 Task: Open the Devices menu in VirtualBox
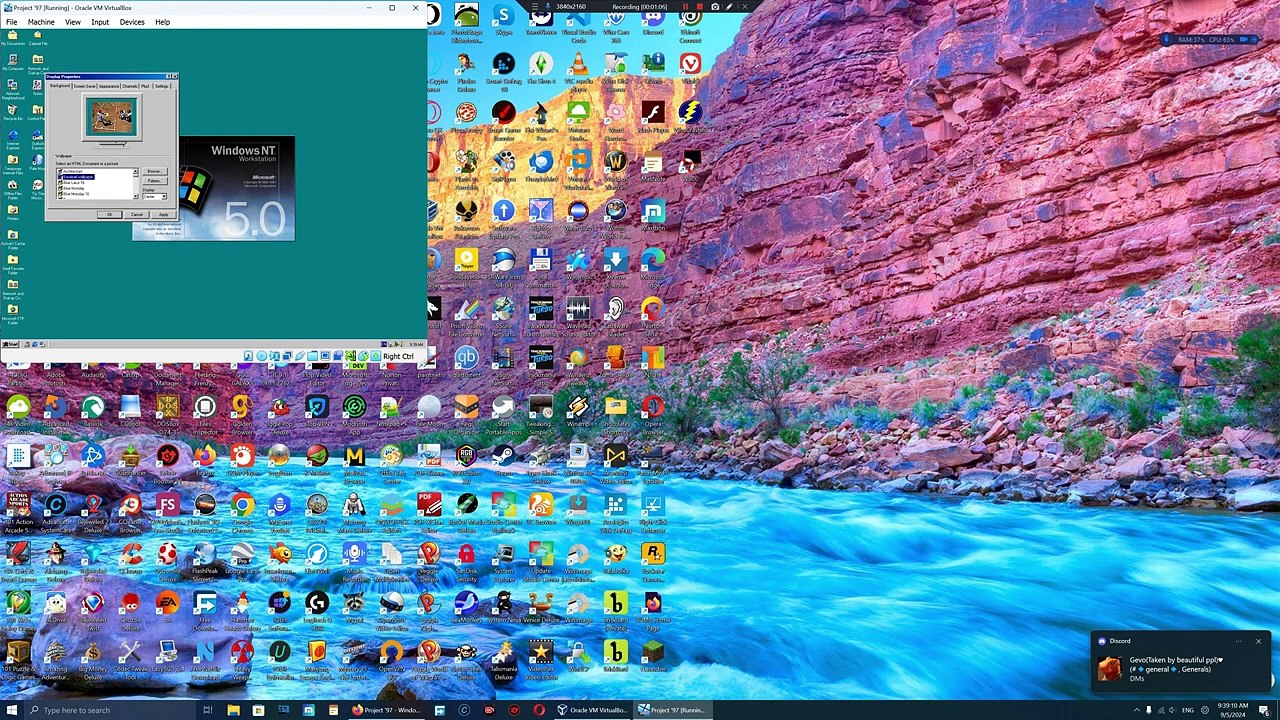[x=132, y=22]
